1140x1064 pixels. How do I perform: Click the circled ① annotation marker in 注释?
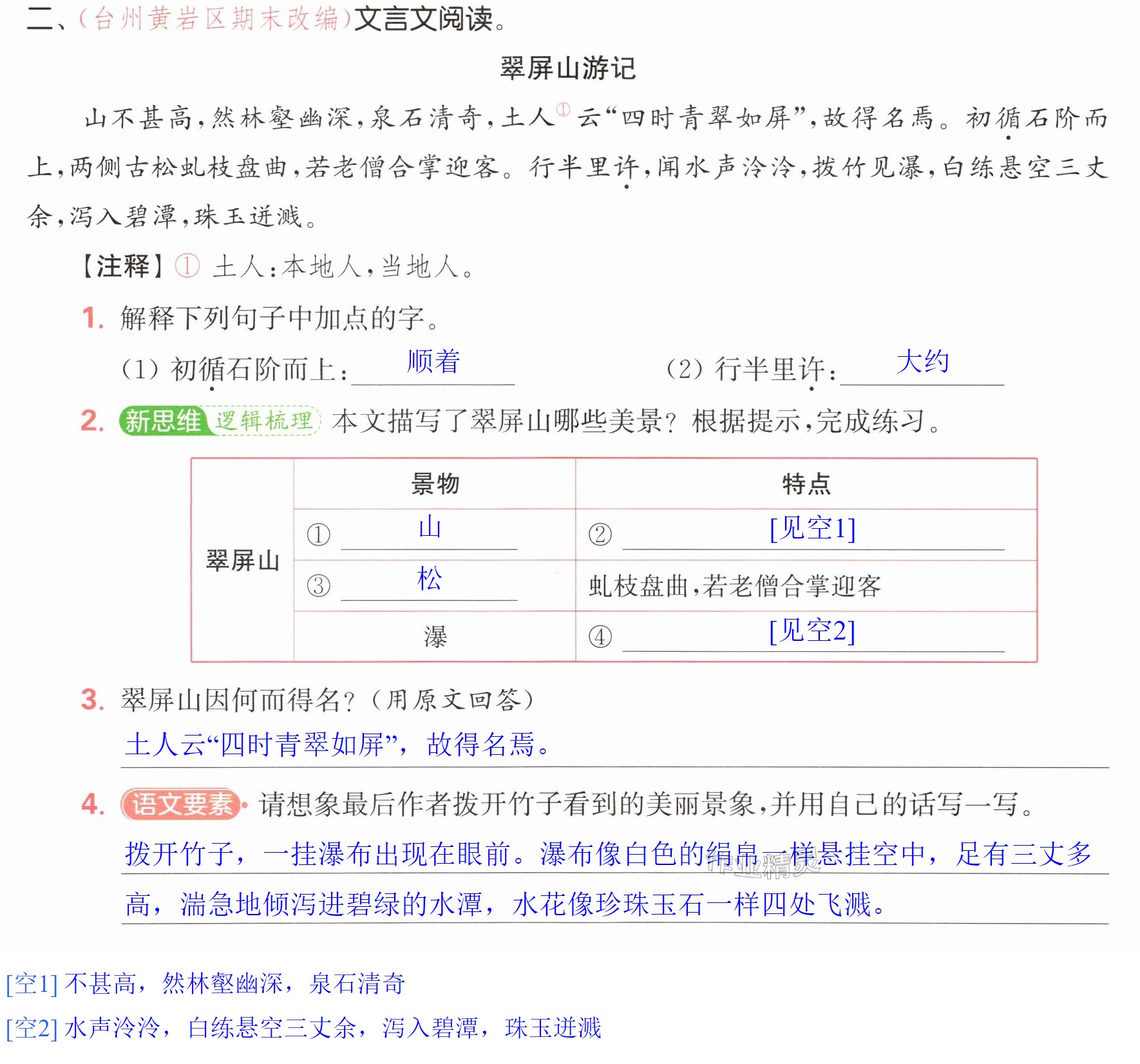pos(187,265)
